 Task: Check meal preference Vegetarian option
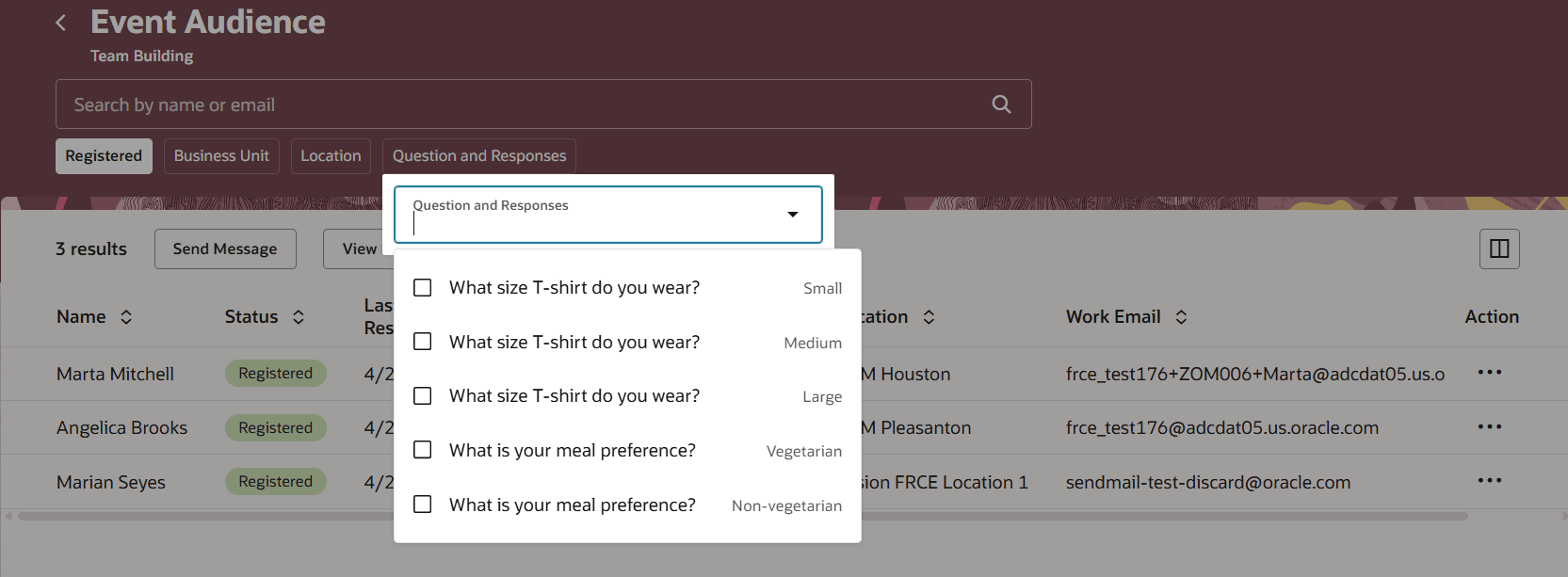[423, 450]
